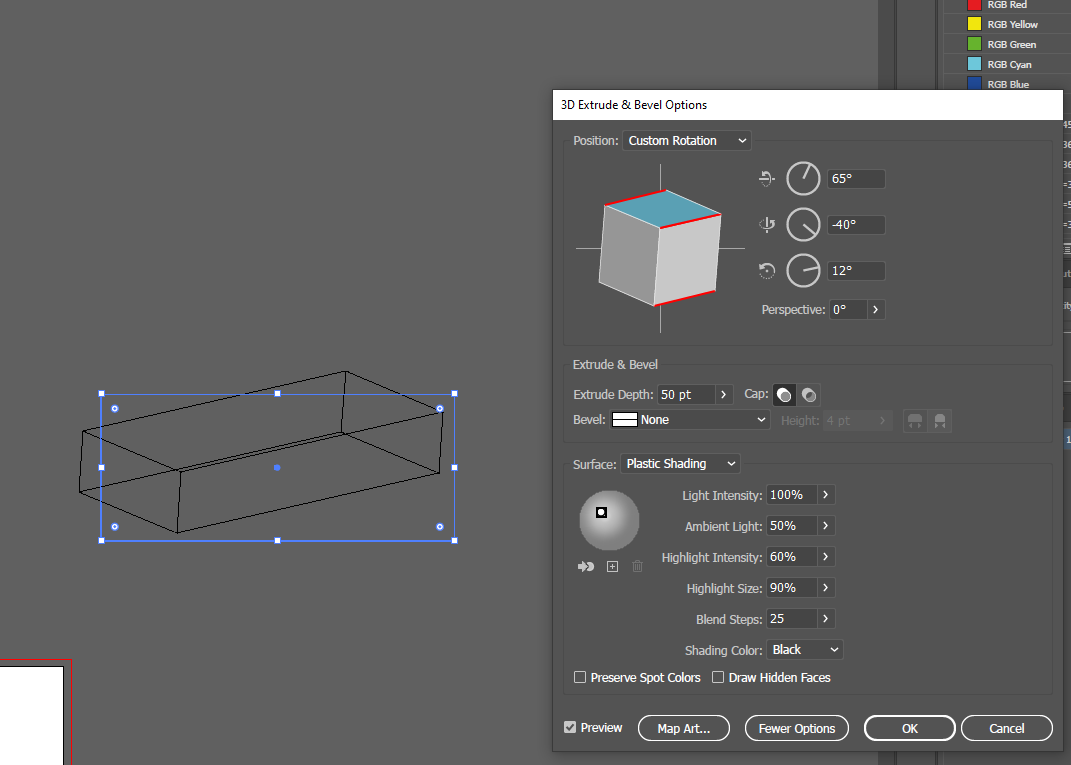Uncheck the Preview checkbox
1071x765 pixels.
tap(570, 728)
